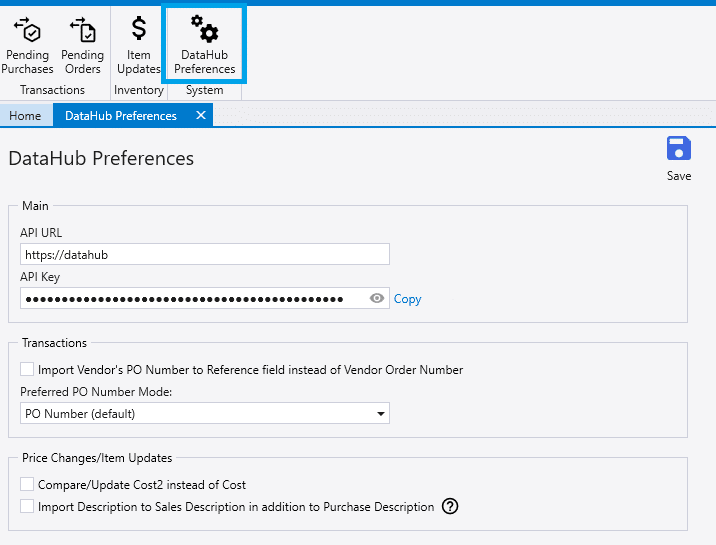This screenshot has width=716, height=545.
Task: Select the 'Price Changes/Item Updates' section heading
Action: 97,458
